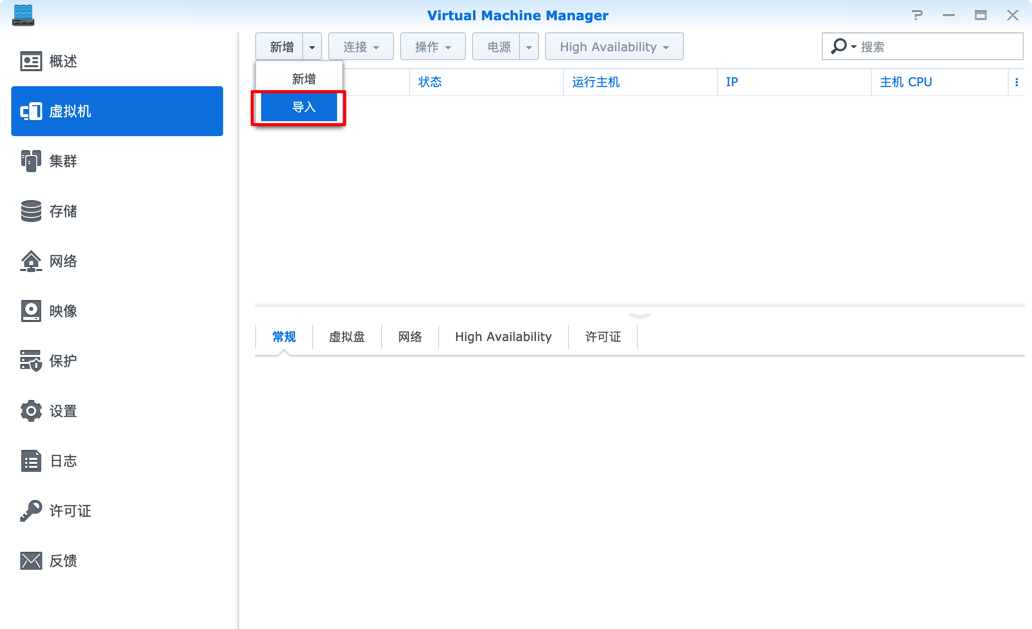Viewport: 1032px width, 629px height.
Task: Open the 反馈 feedback envelope icon
Action: (x=31, y=561)
